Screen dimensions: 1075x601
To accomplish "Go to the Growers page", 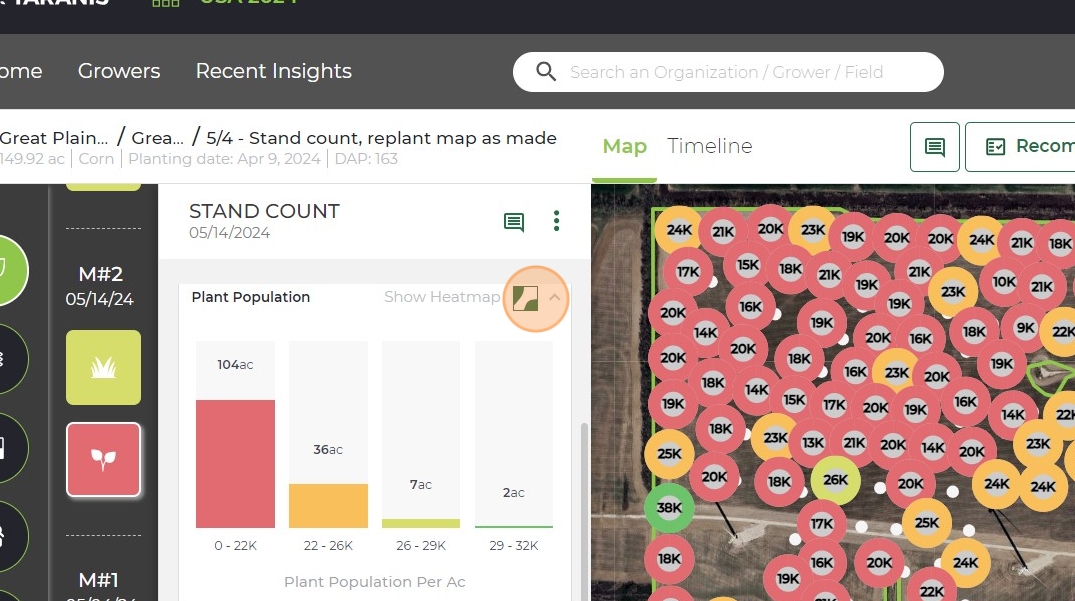I will pos(119,71).
